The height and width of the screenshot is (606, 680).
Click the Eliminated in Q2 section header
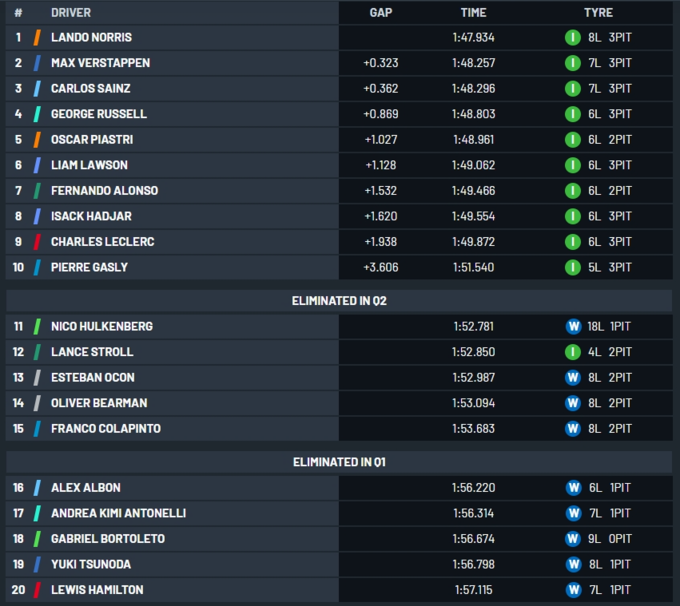click(339, 300)
